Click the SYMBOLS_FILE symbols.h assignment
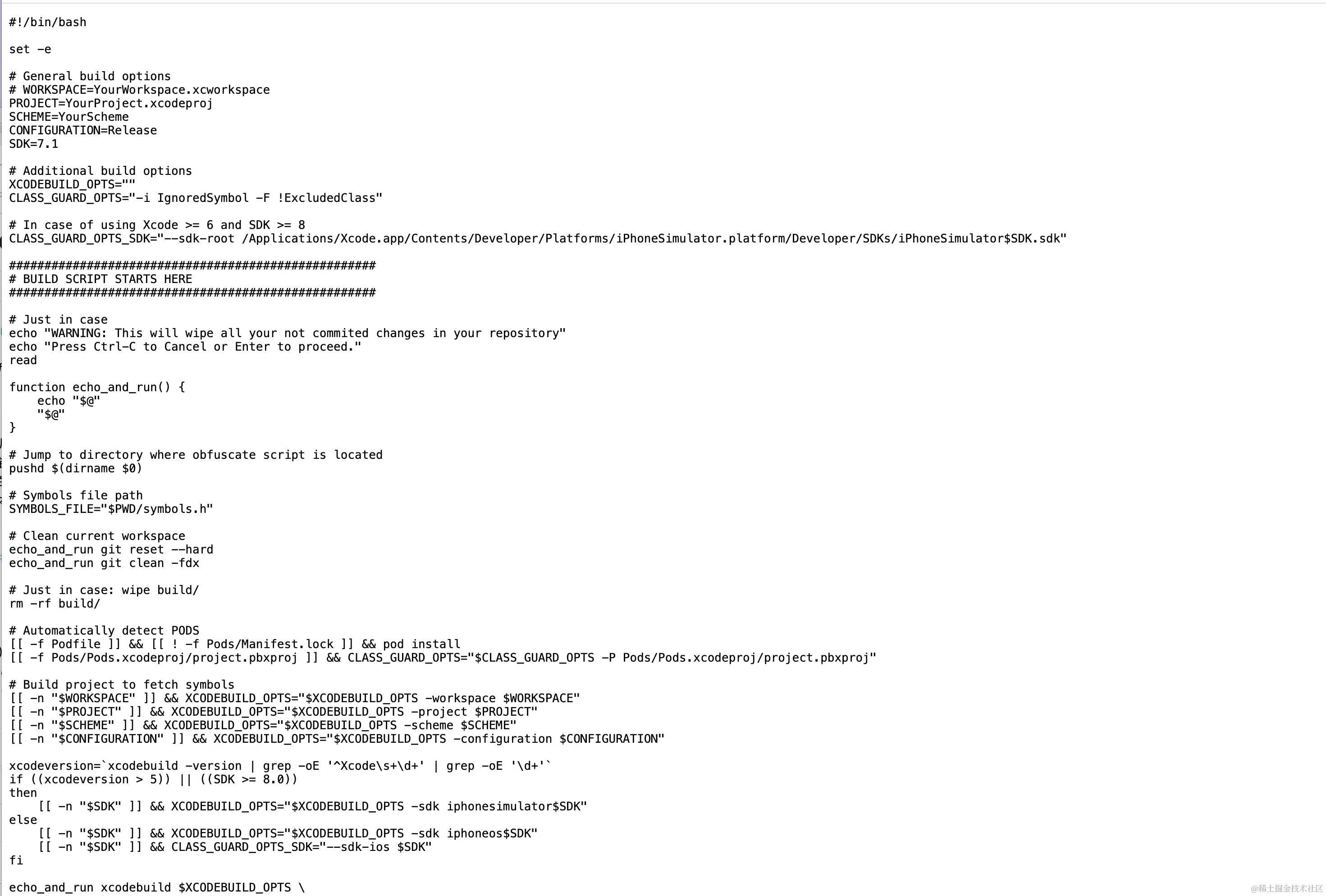 (111, 509)
